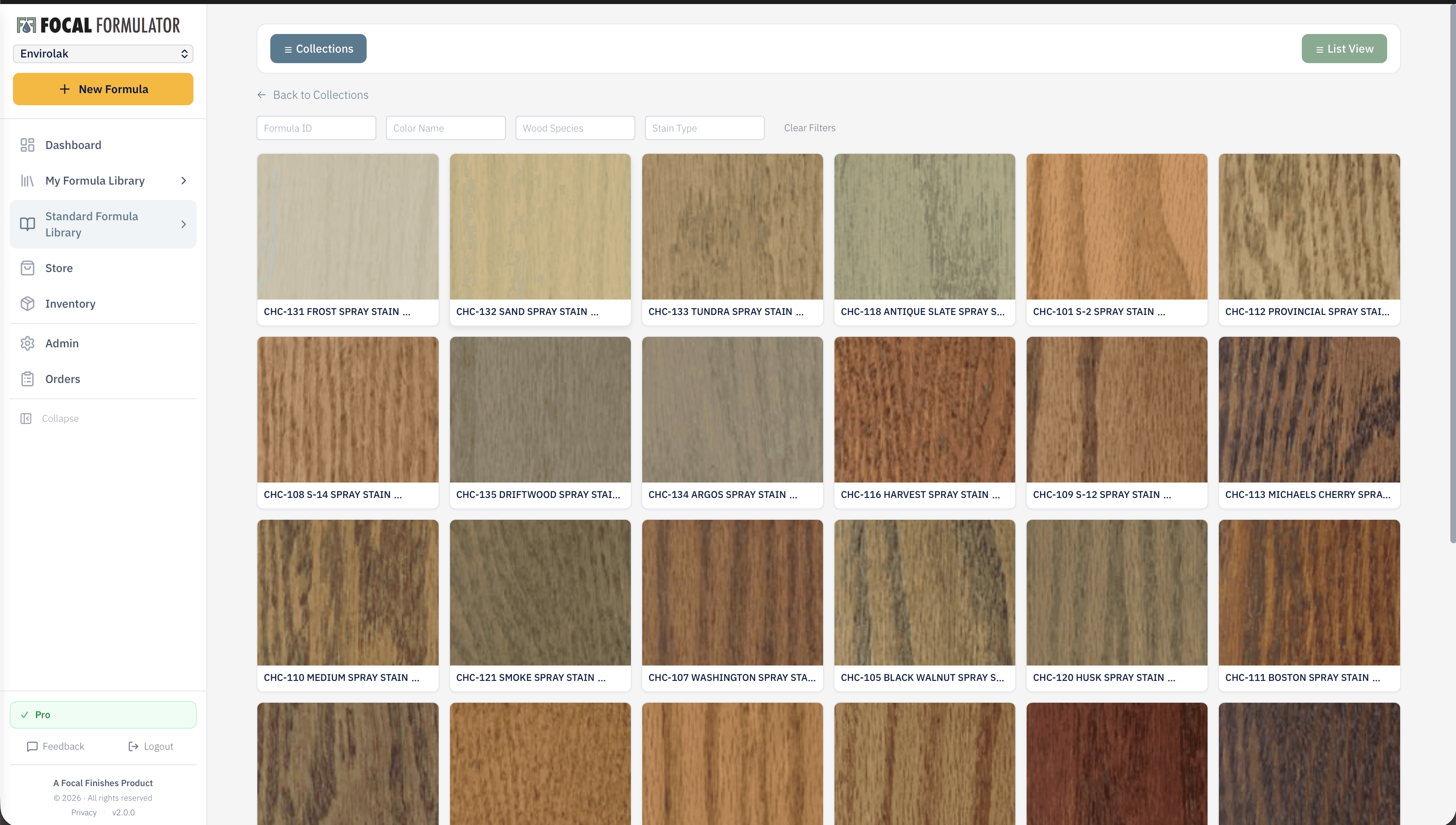Open the CHC-111 Boston thumbnail
The image size is (1456, 825).
[1310, 593]
